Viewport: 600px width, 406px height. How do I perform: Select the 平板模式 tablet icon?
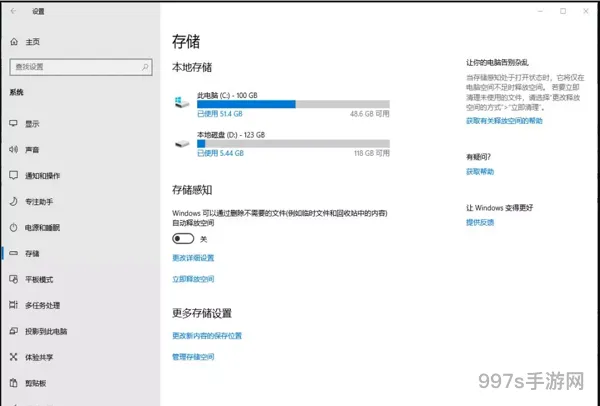pos(13,279)
